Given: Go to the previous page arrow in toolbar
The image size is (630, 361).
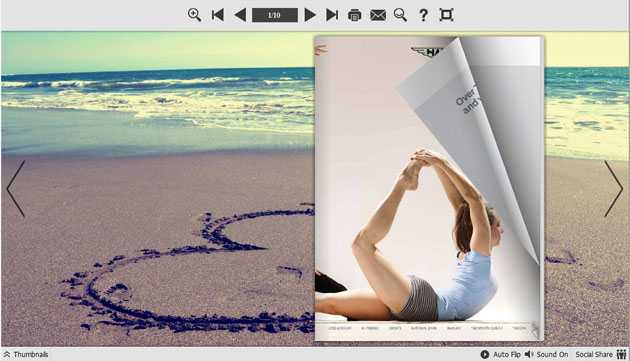Looking at the screenshot, I should click(x=240, y=15).
